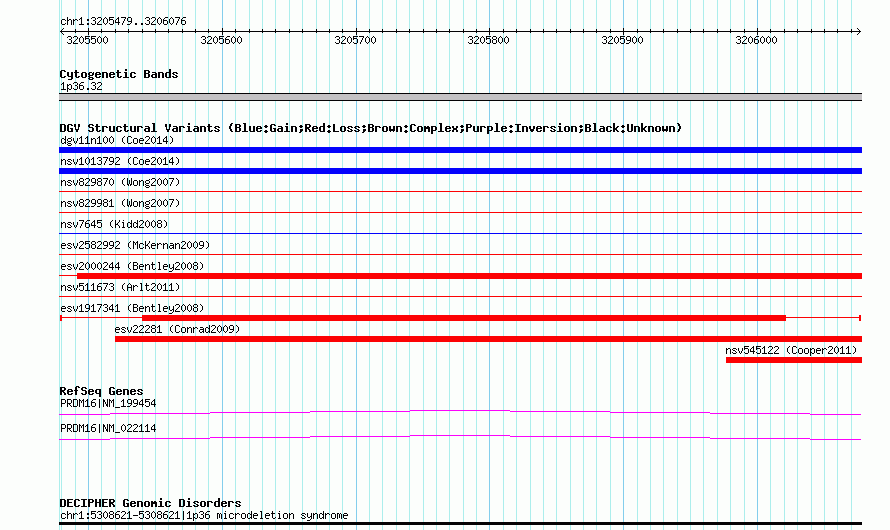Click the blue dgv11n100 gain bar
890x530 pixels.
460,150
